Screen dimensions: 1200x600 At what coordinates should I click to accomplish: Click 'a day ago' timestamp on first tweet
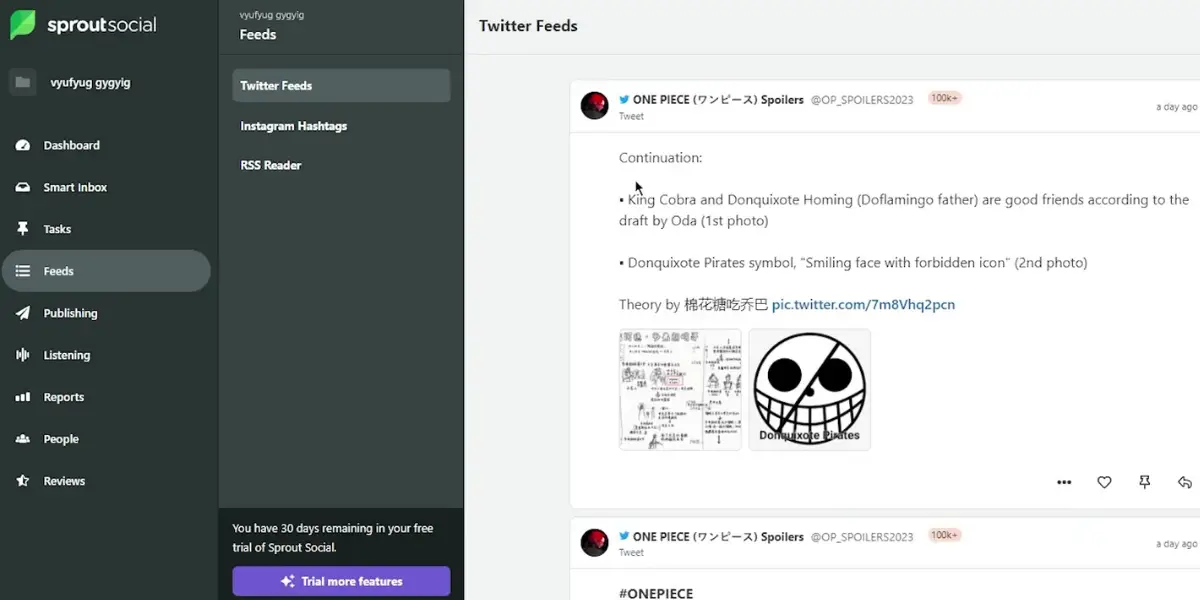point(1176,107)
